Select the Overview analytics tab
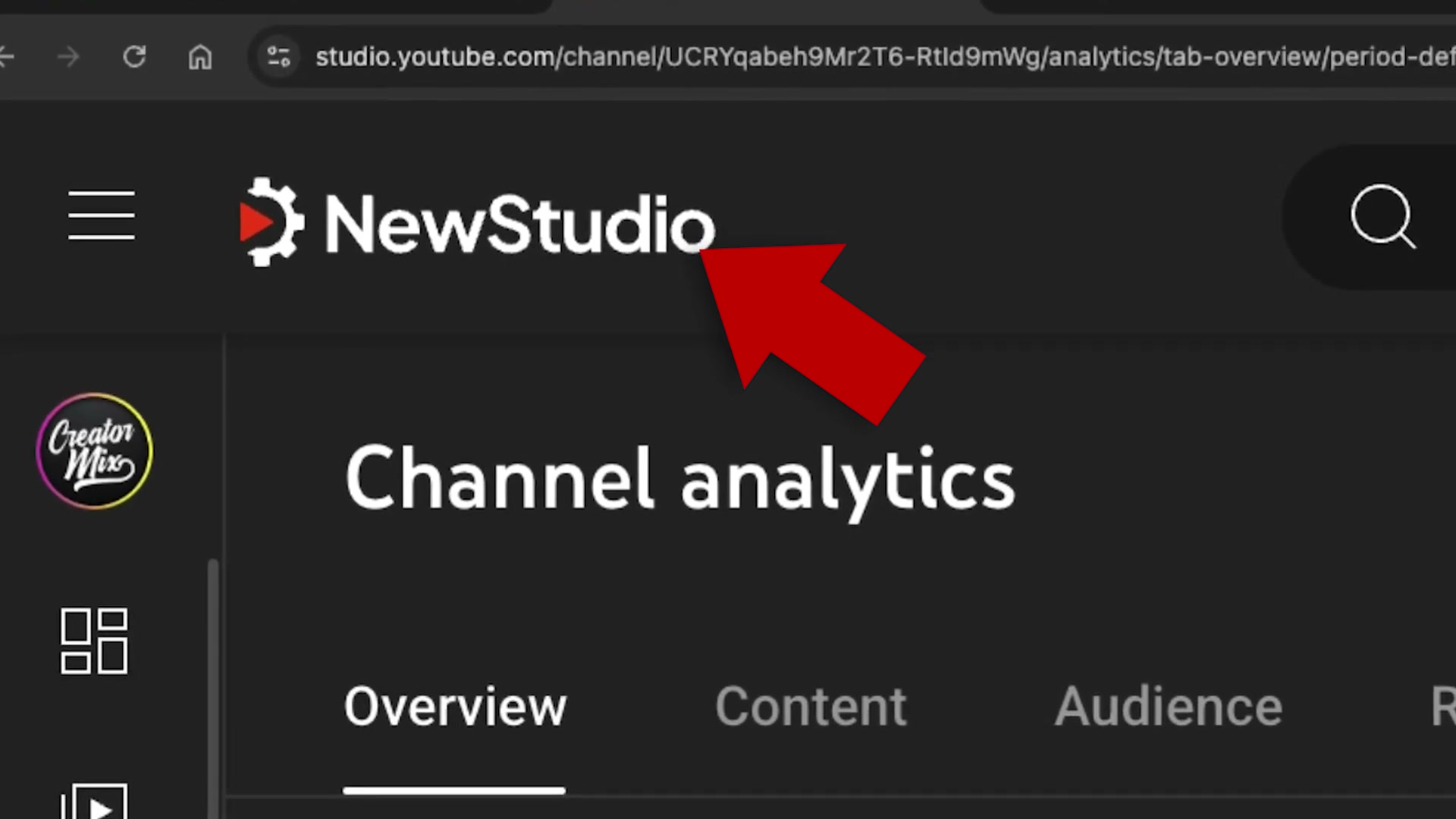This screenshot has width=1456, height=819. click(x=455, y=707)
